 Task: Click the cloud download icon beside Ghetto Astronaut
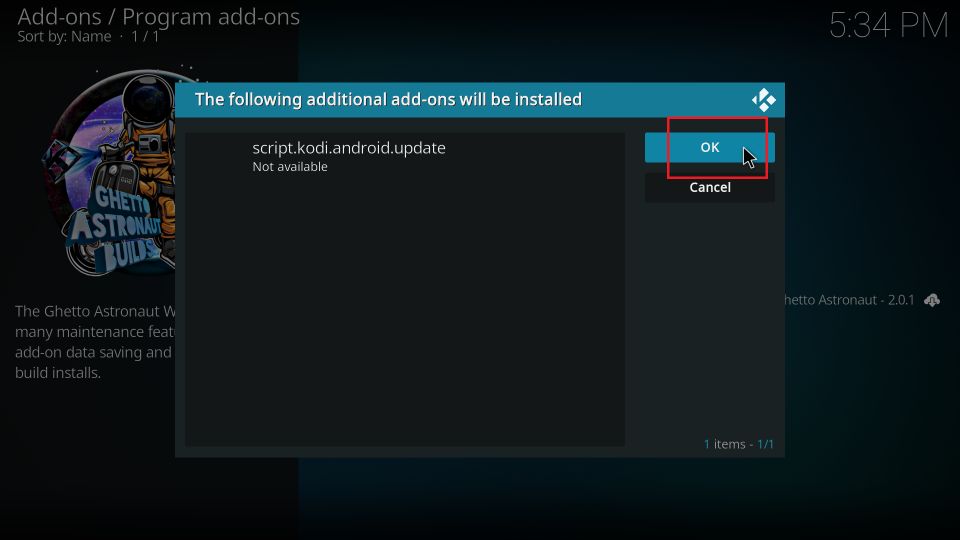click(x=932, y=300)
